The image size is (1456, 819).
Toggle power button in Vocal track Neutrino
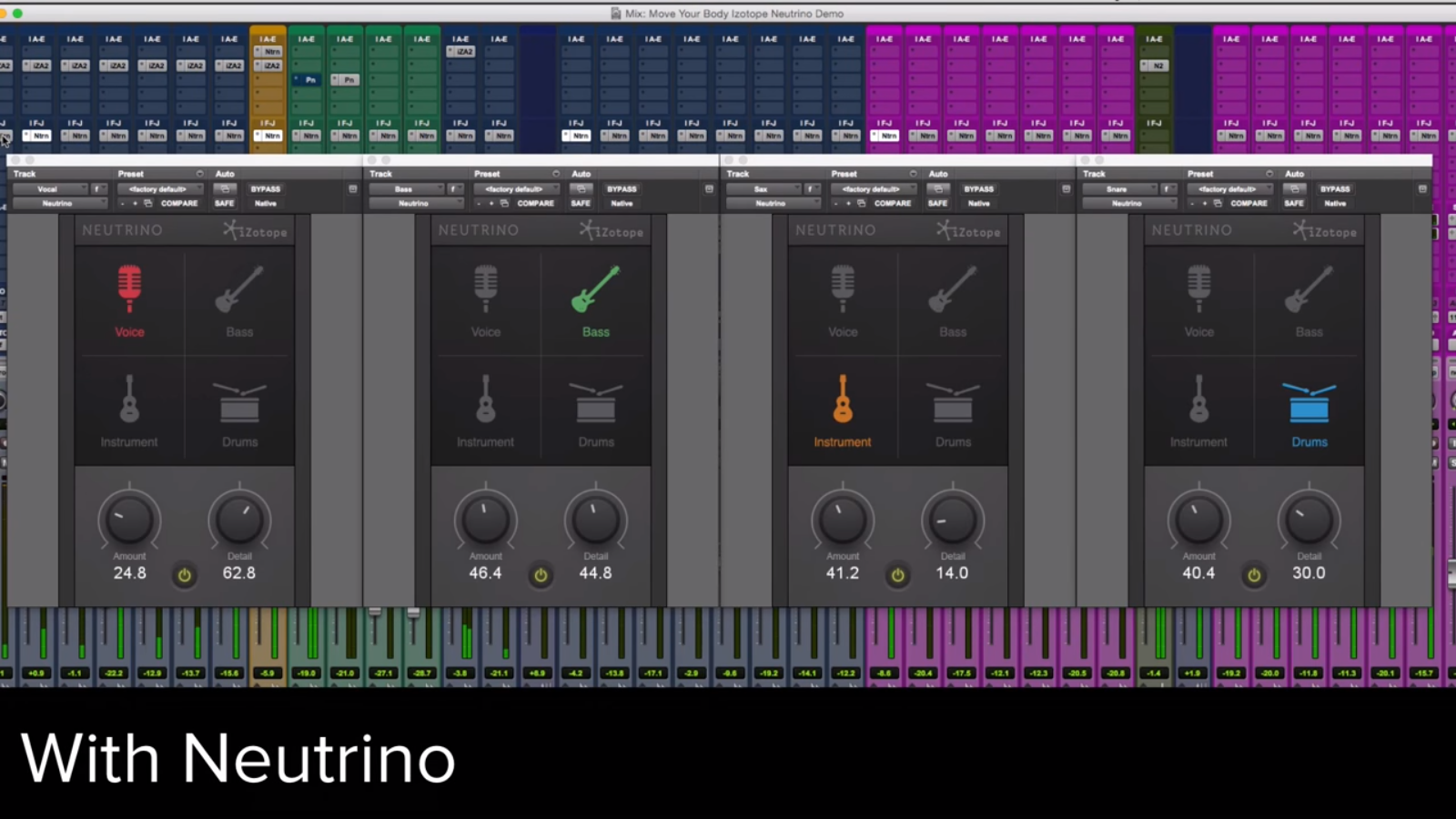(185, 575)
